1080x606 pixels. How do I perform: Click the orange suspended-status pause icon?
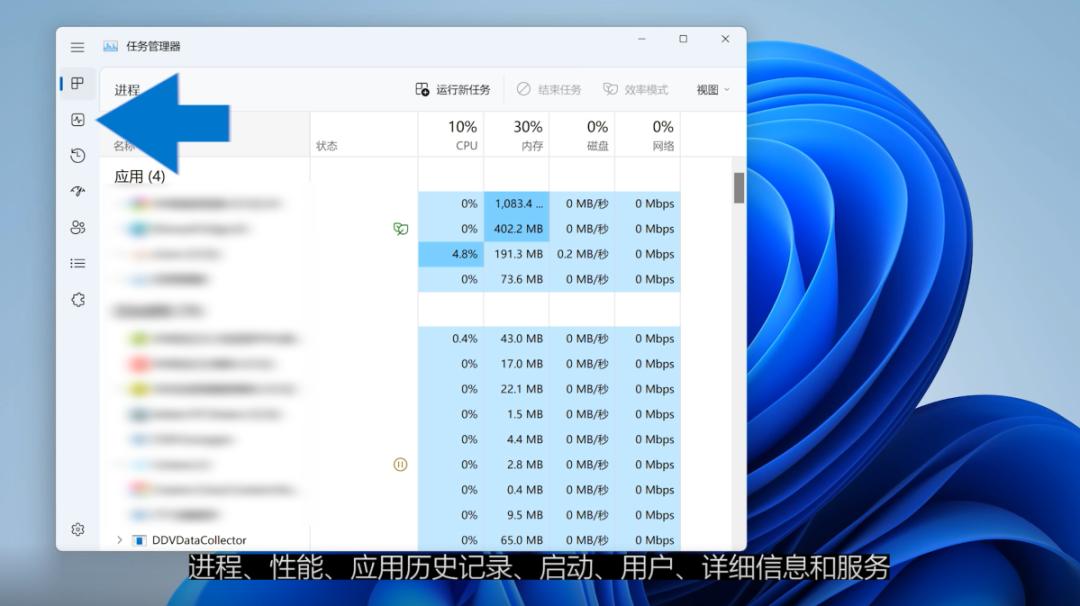point(399,464)
